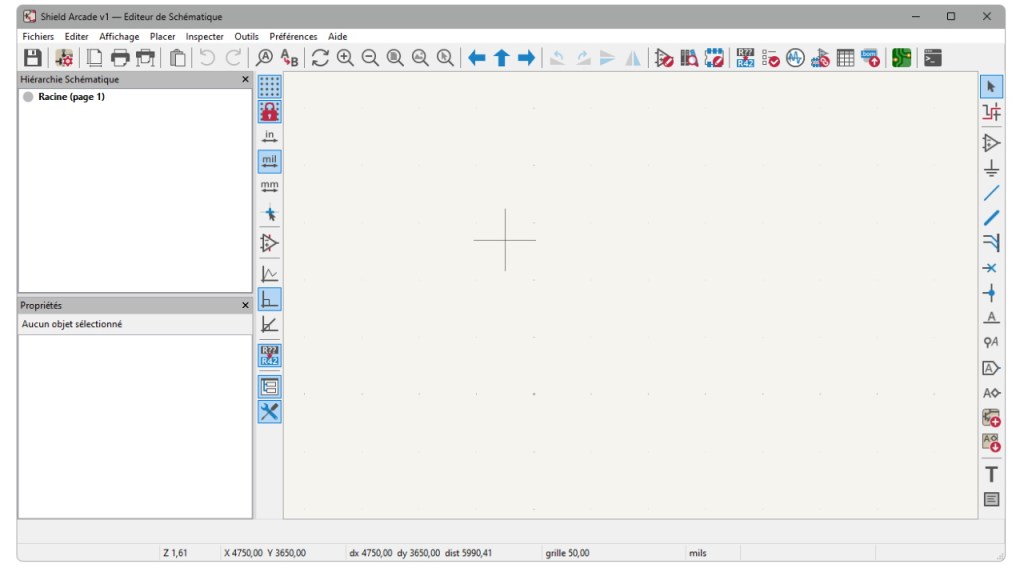Run the electrical rules check (ERC)
Screen dimensions: 1024x576
pos(770,58)
